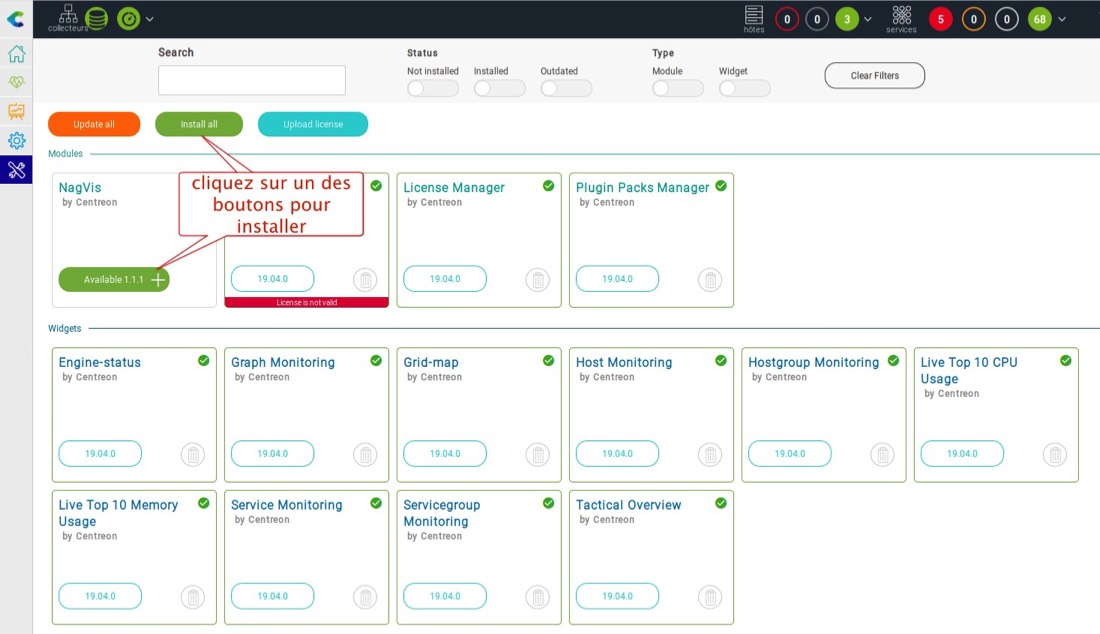Expand the services status dropdown arrow
Image resolution: width=1100 pixels, height=634 pixels.
[x=1062, y=19]
